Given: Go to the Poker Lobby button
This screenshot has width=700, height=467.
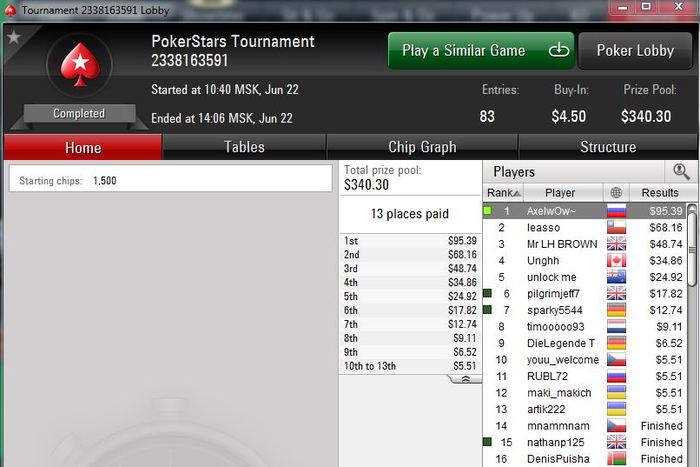Looking at the screenshot, I should click(635, 50).
